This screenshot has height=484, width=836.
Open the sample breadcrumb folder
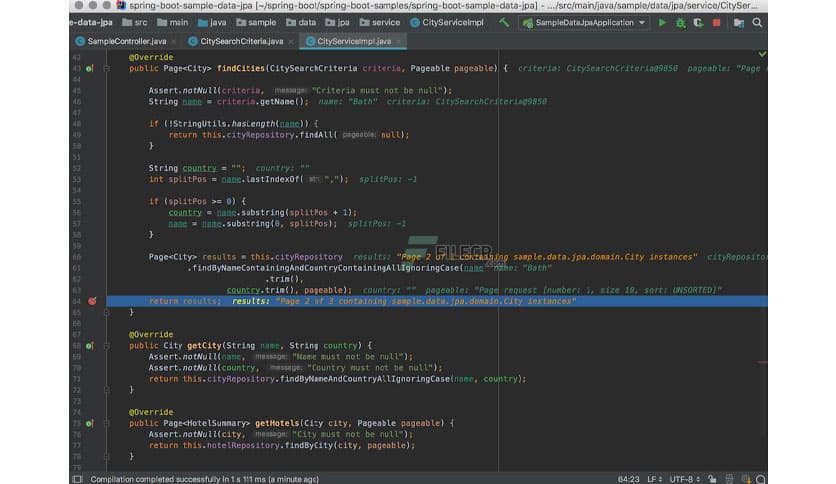(256, 23)
